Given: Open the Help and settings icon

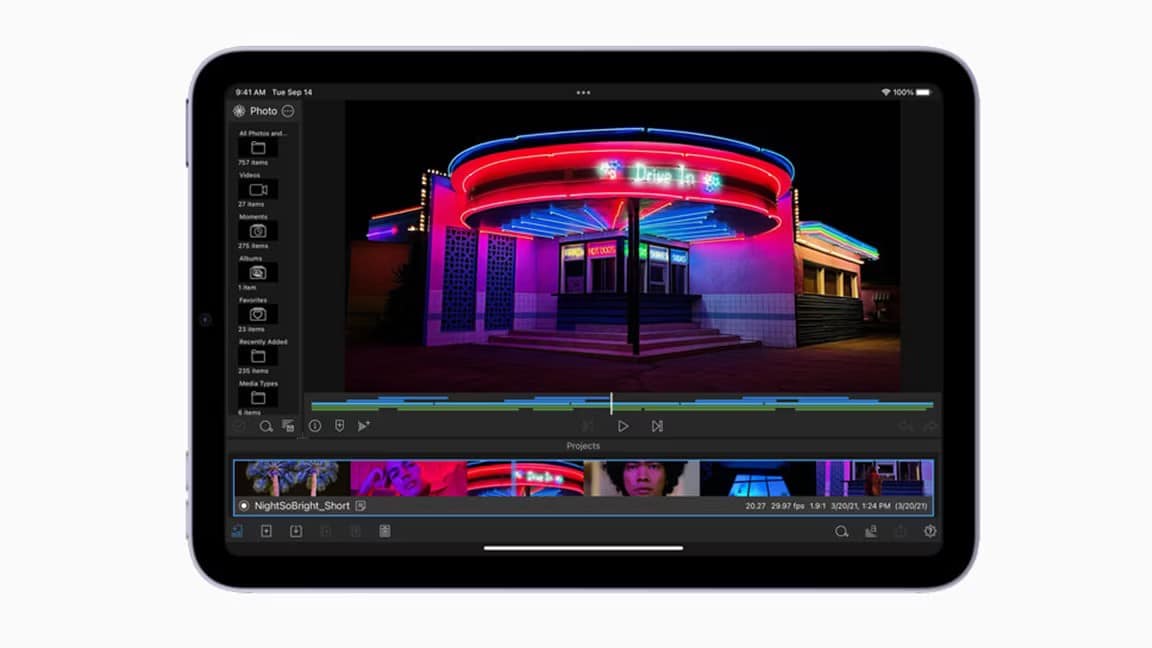Looking at the screenshot, I should click(x=930, y=531).
